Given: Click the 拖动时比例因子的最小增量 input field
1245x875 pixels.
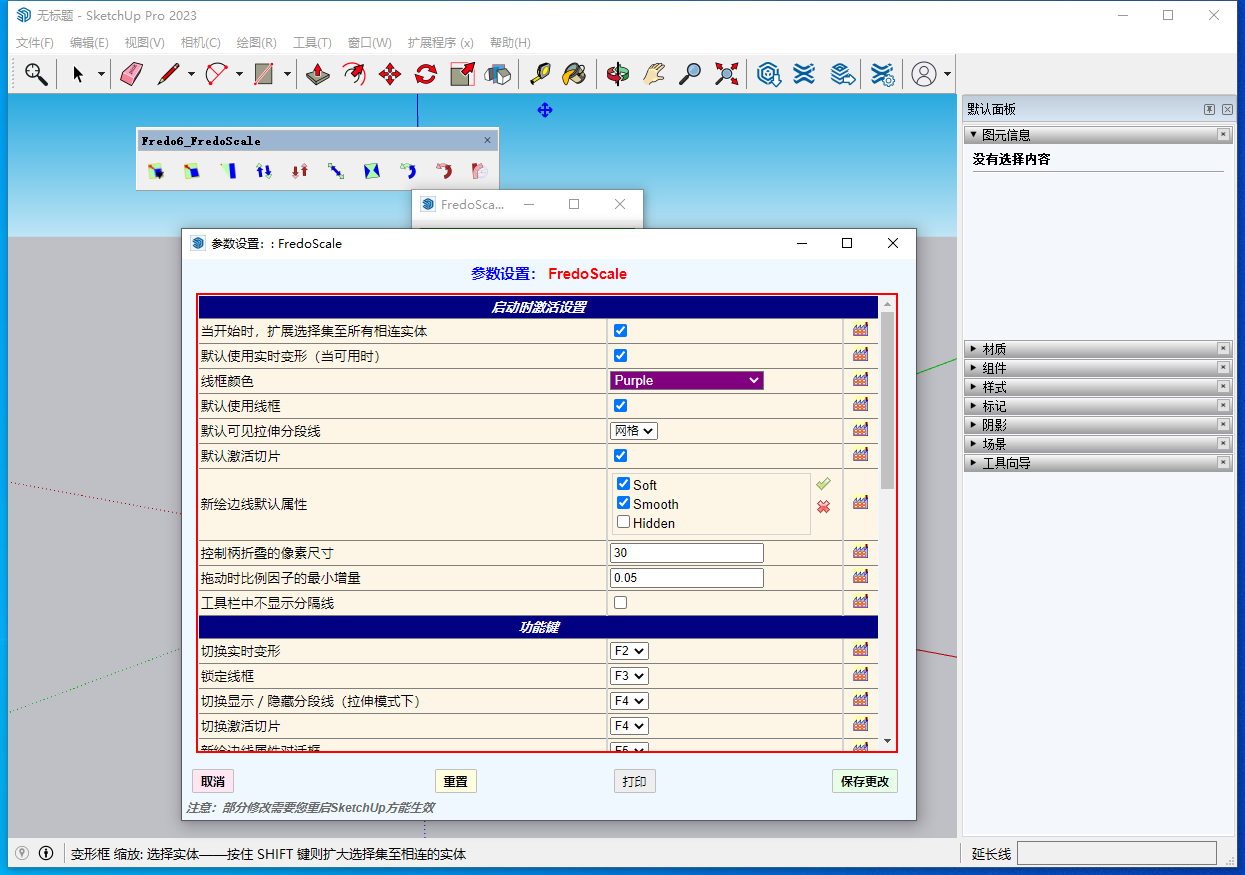Looking at the screenshot, I should (687, 578).
